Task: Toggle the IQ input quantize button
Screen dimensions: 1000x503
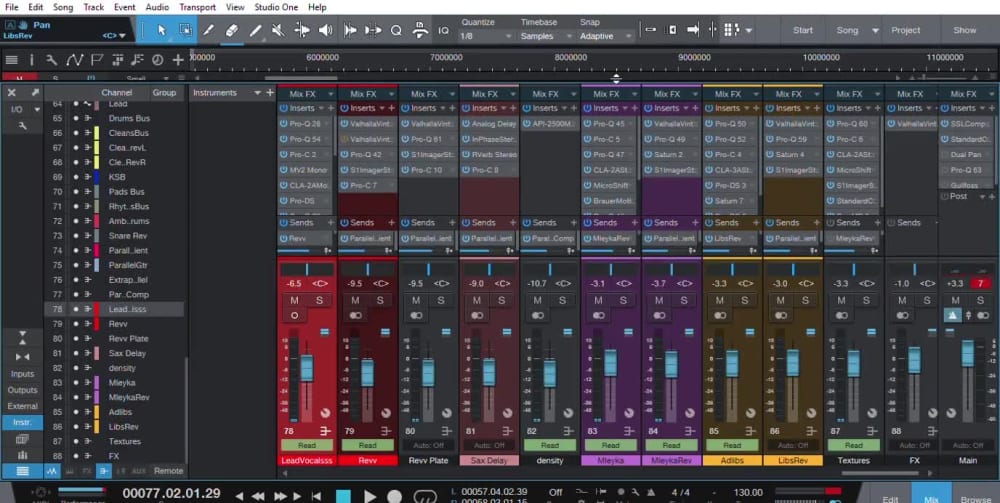Action: click(443, 30)
